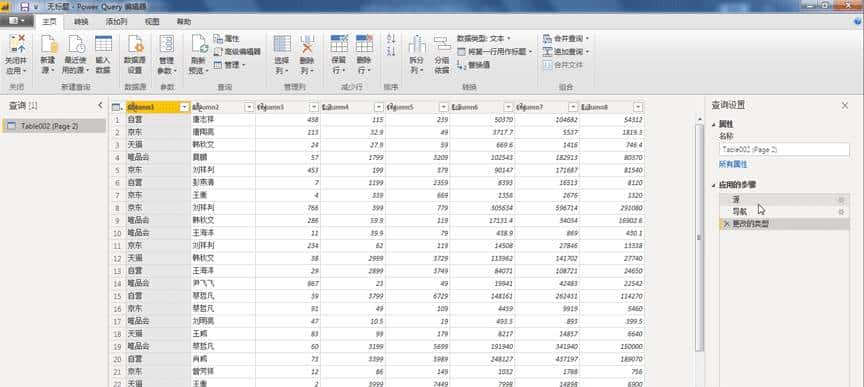Open Column8 filter dropdown
Viewport: 864px width, 387px height.
click(x=638, y=107)
